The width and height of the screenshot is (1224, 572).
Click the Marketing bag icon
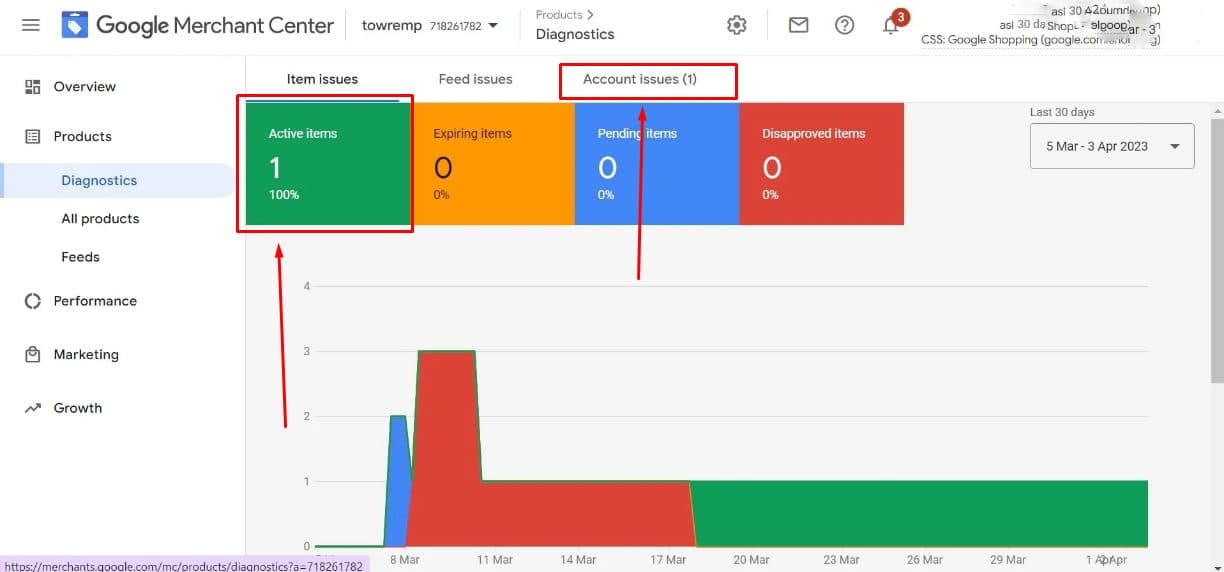pyautogui.click(x=33, y=355)
